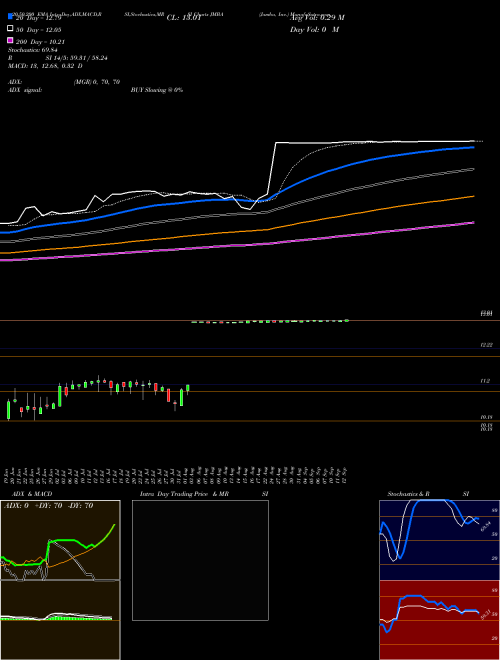
Task: Open the red RSI panel chart
Action: (x=439, y=620)
